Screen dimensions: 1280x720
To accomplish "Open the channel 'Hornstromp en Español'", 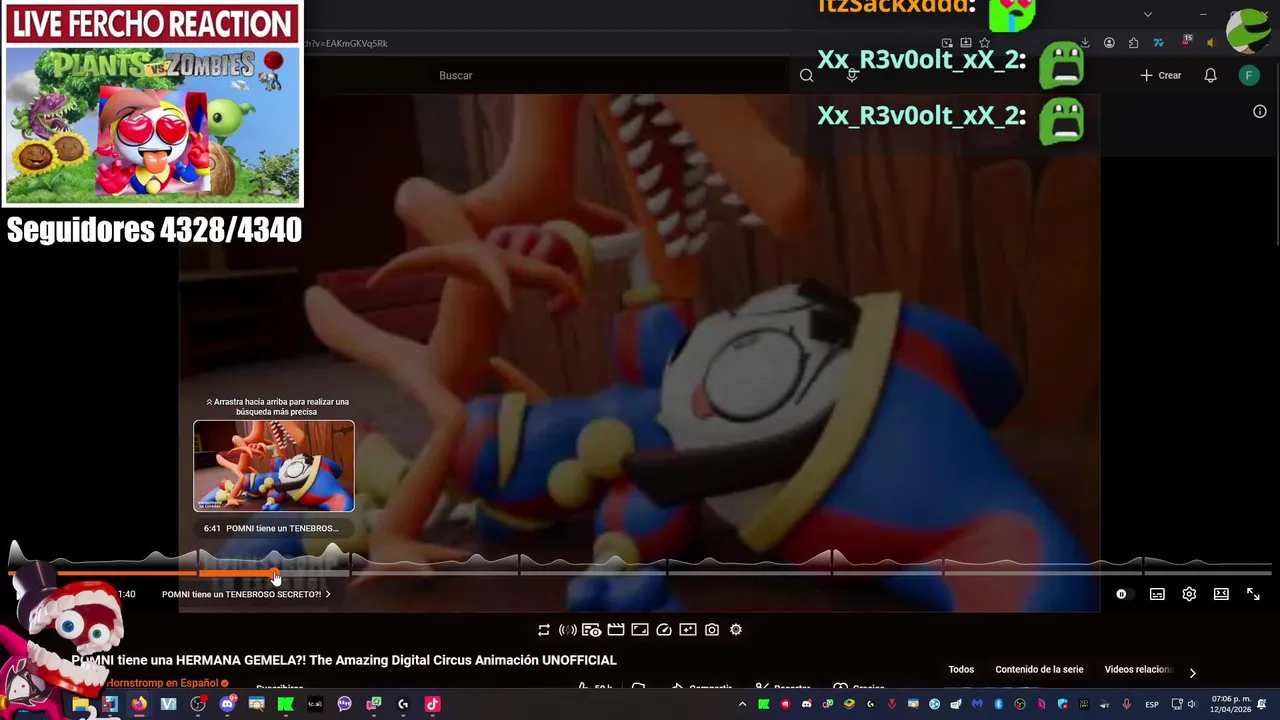I will [x=162, y=683].
